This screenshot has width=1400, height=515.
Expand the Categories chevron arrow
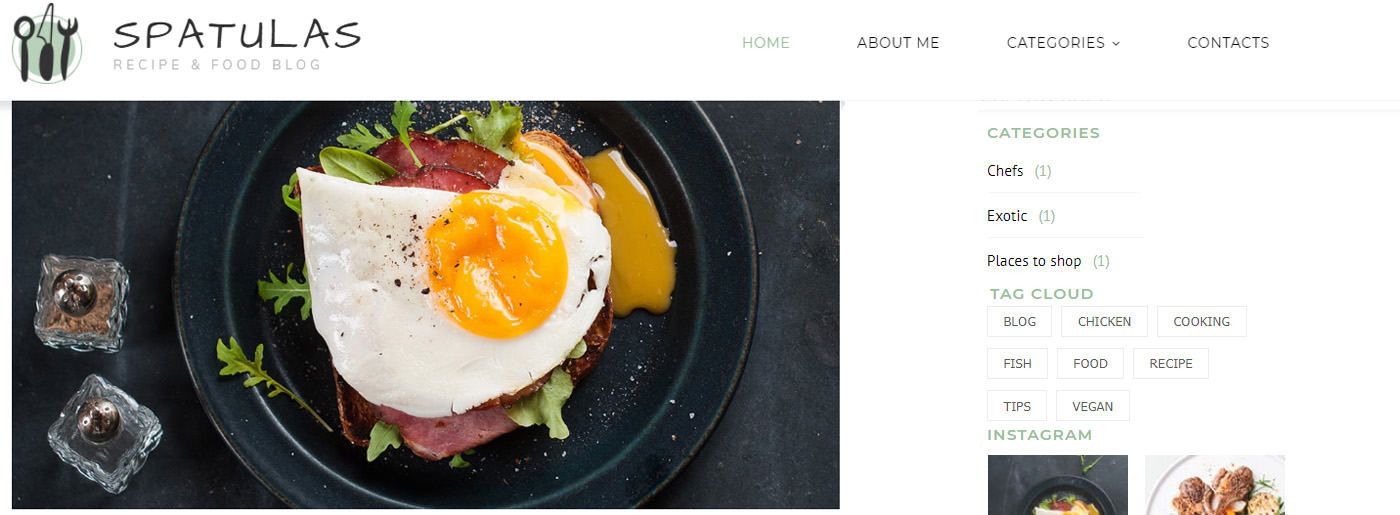coord(1116,43)
